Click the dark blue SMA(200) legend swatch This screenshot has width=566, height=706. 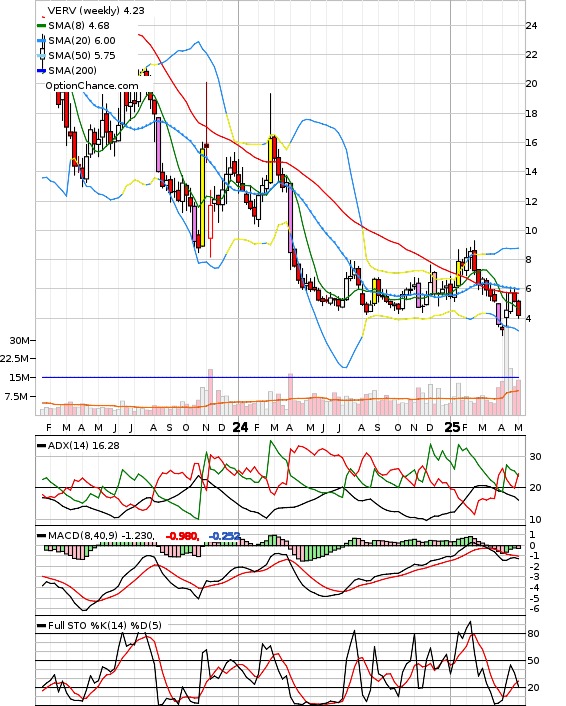[x=41, y=70]
